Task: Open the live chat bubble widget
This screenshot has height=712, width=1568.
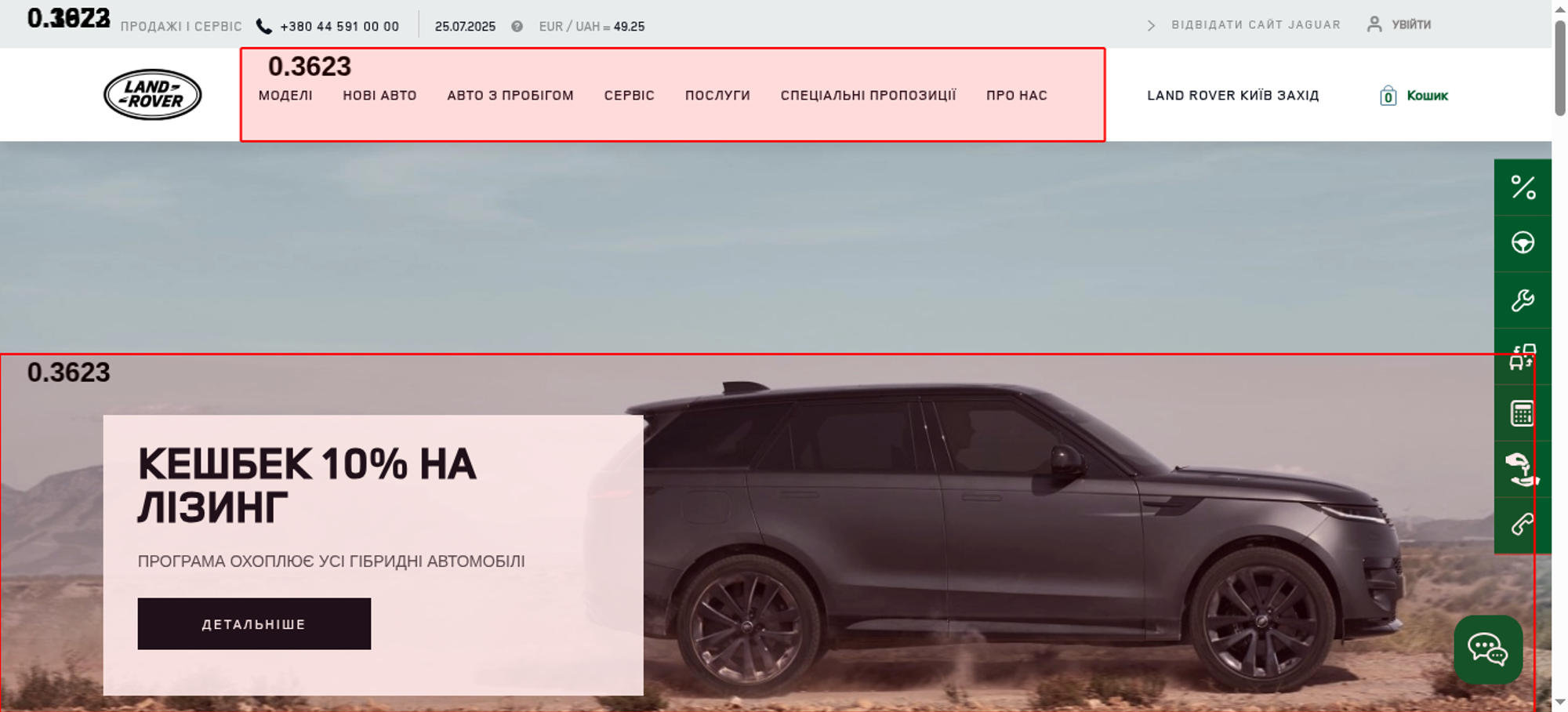Action: 1488,649
